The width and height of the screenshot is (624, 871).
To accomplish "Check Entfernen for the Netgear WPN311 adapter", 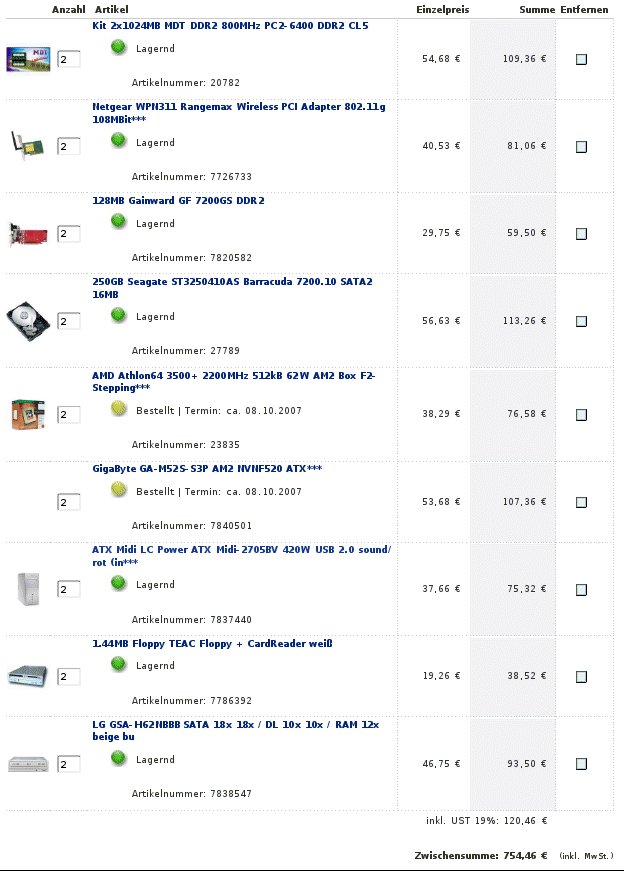I will pyautogui.click(x=581, y=147).
